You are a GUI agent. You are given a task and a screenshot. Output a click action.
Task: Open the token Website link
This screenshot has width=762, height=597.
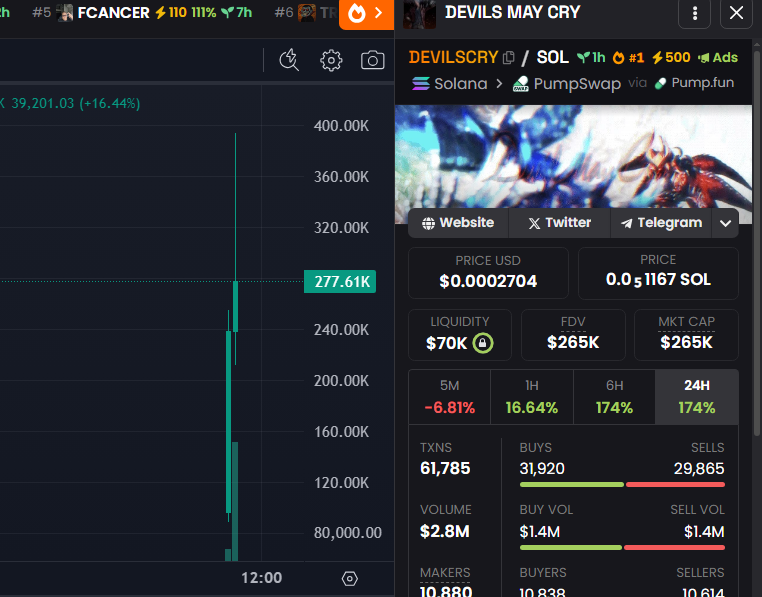click(x=458, y=223)
